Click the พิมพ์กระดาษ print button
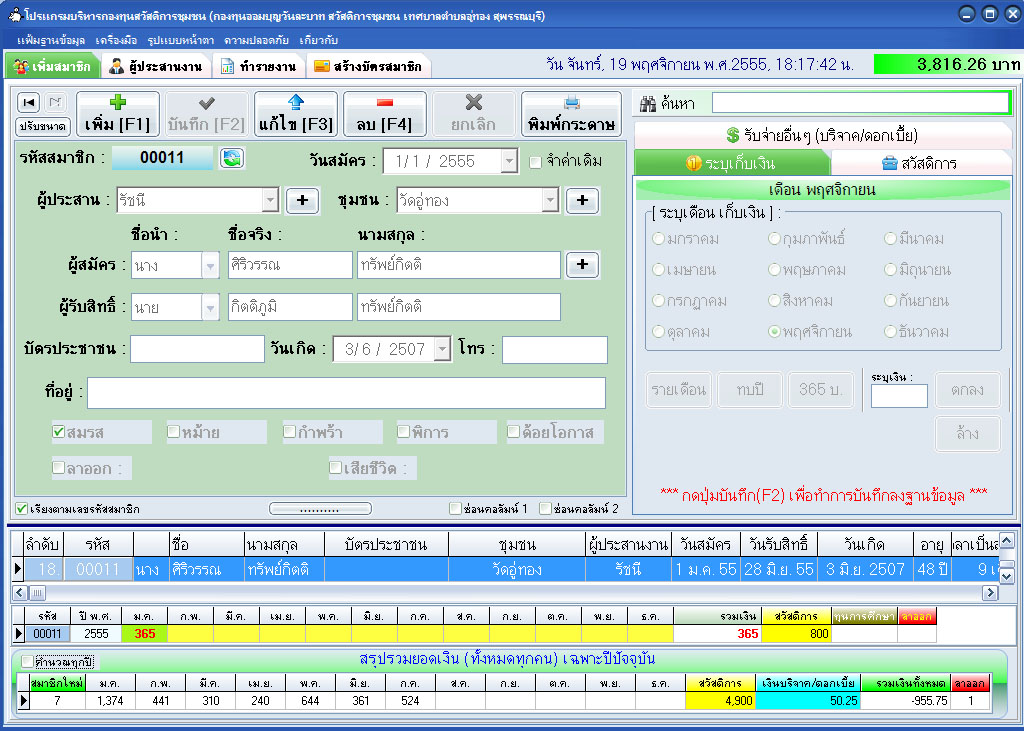1024x731 pixels. coord(571,114)
